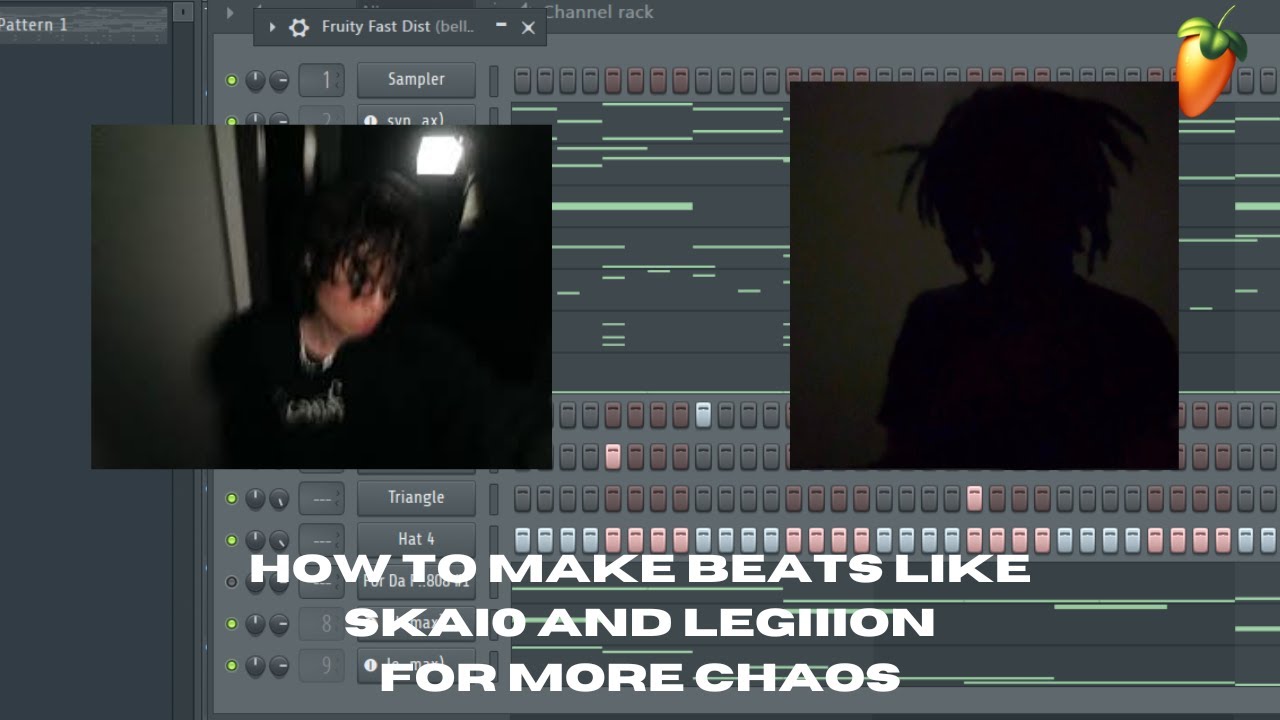Click the mixer track number 9 field

pyautogui.click(x=321, y=665)
